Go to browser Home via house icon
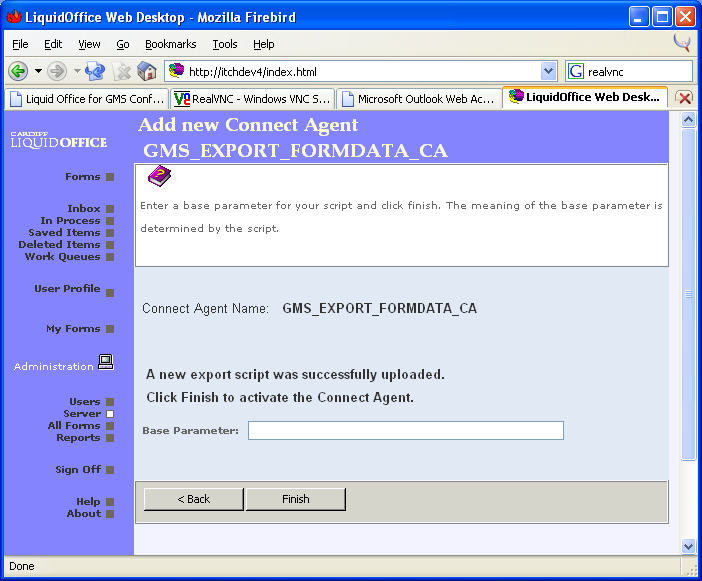Screen dimensions: 702x581 coord(147,71)
